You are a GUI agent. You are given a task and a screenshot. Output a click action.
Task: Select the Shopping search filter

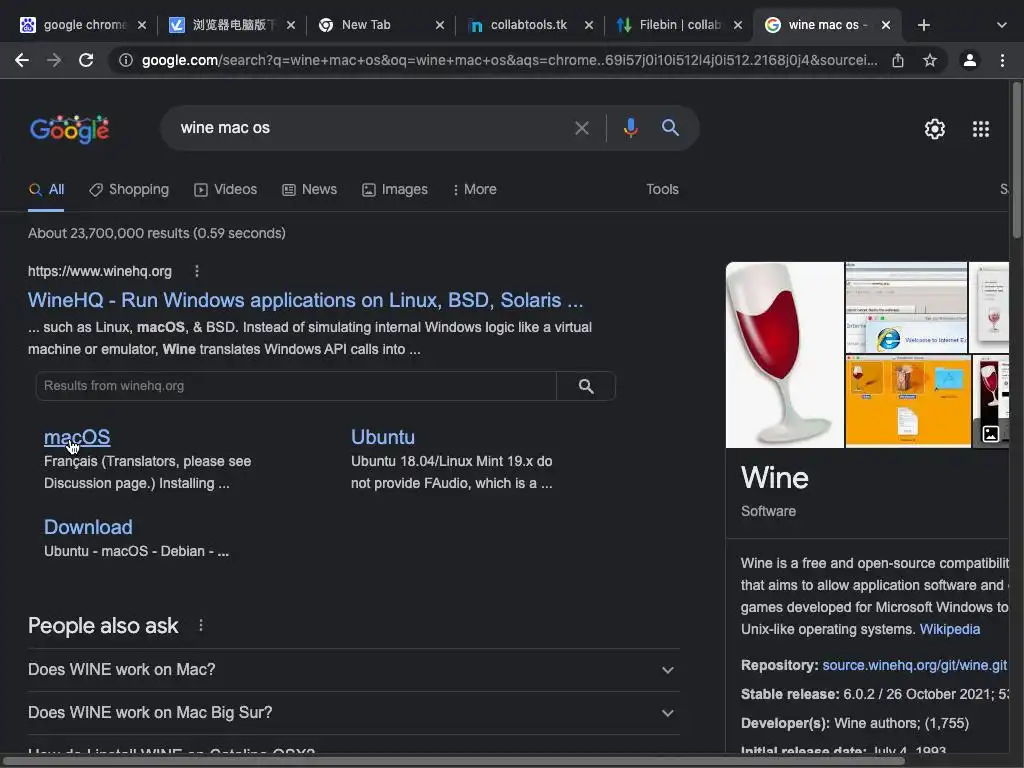(129, 189)
